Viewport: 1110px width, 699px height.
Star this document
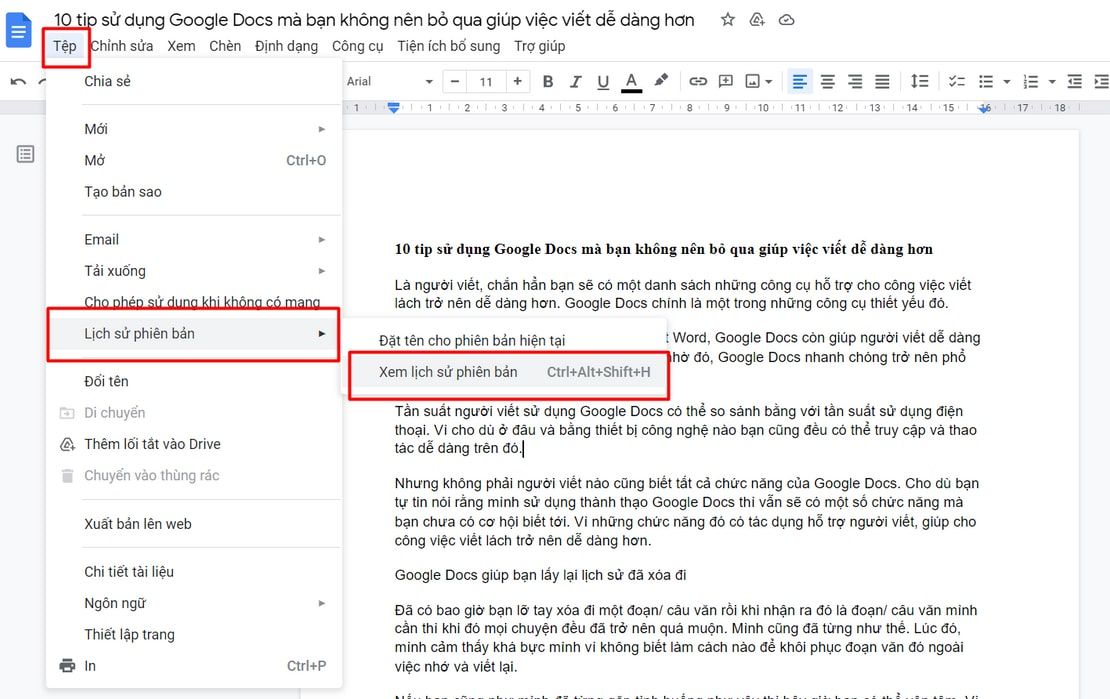[x=727, y=20]
